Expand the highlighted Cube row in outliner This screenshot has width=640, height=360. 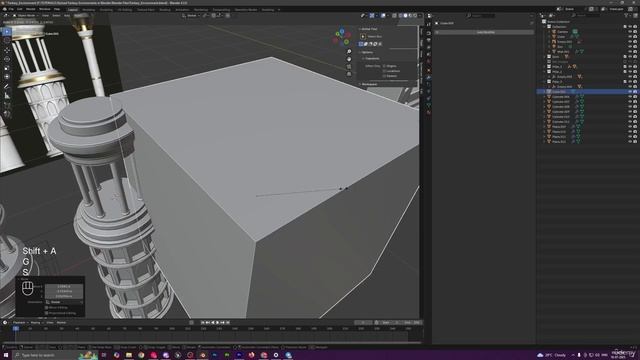(544, 92)
